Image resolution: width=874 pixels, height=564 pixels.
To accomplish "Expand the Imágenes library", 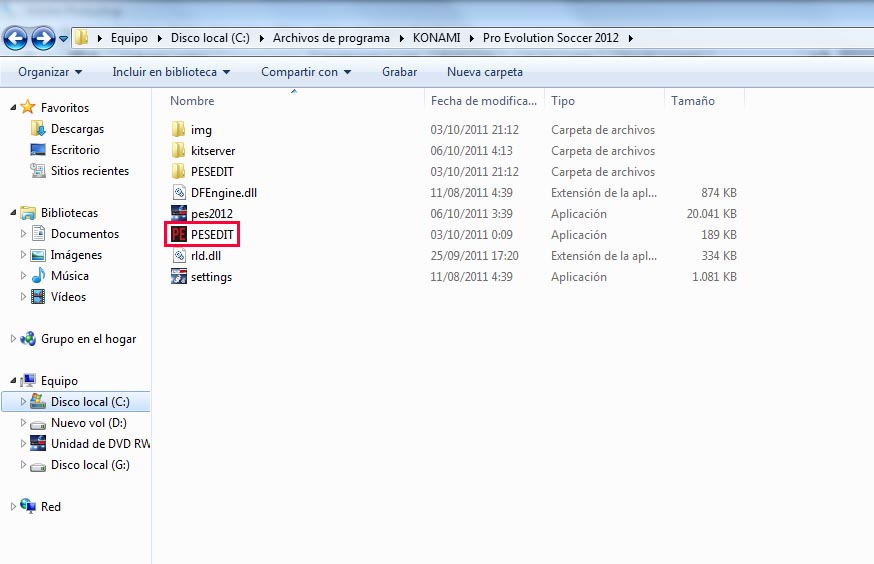I will 23,255.
